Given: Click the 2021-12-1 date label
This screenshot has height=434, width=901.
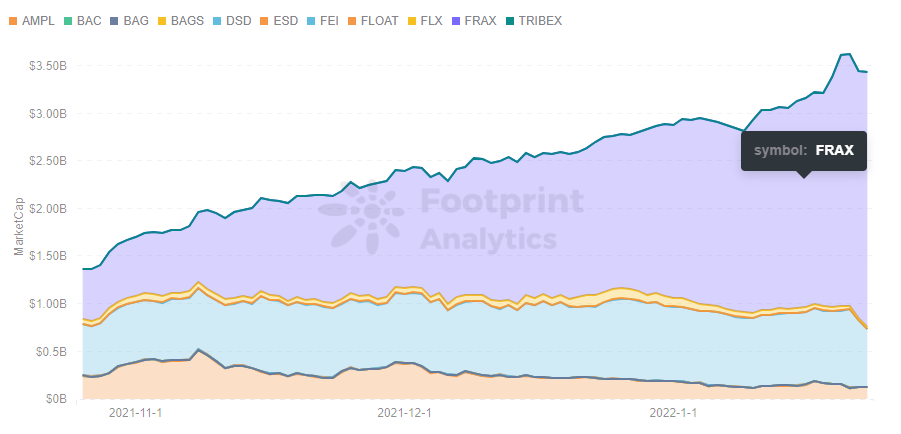Looking at the screenshot, I should pyautogui.click(x=404, y=412).
